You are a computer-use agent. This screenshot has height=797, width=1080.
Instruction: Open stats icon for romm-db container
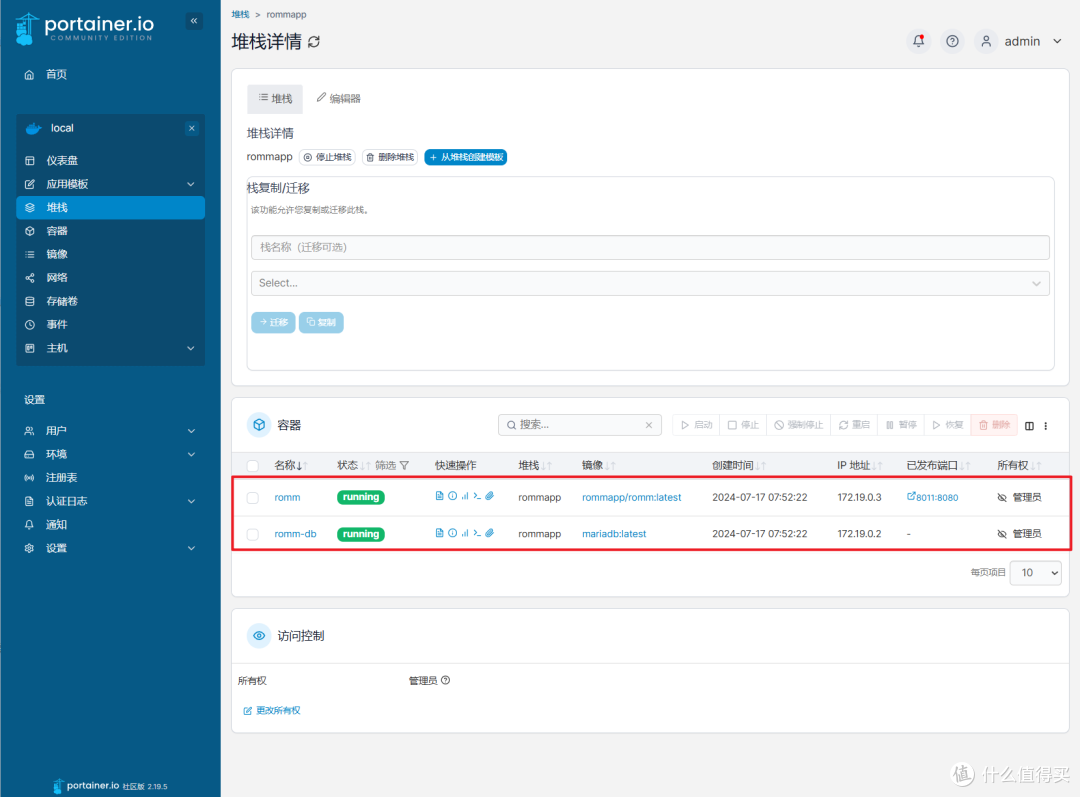465,533
